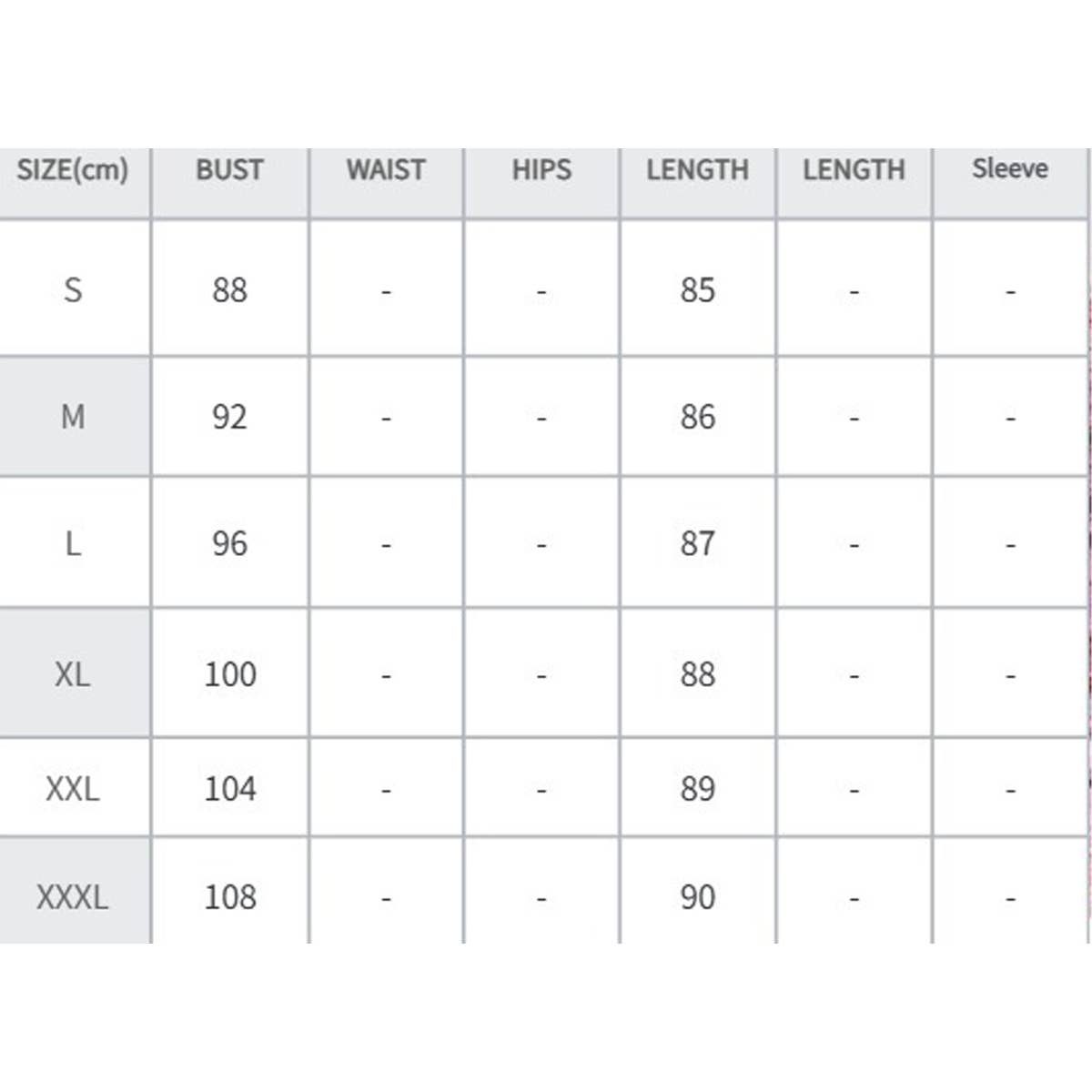Click the L size row label
This screenshot has height=1092, width=1092.
73,543
